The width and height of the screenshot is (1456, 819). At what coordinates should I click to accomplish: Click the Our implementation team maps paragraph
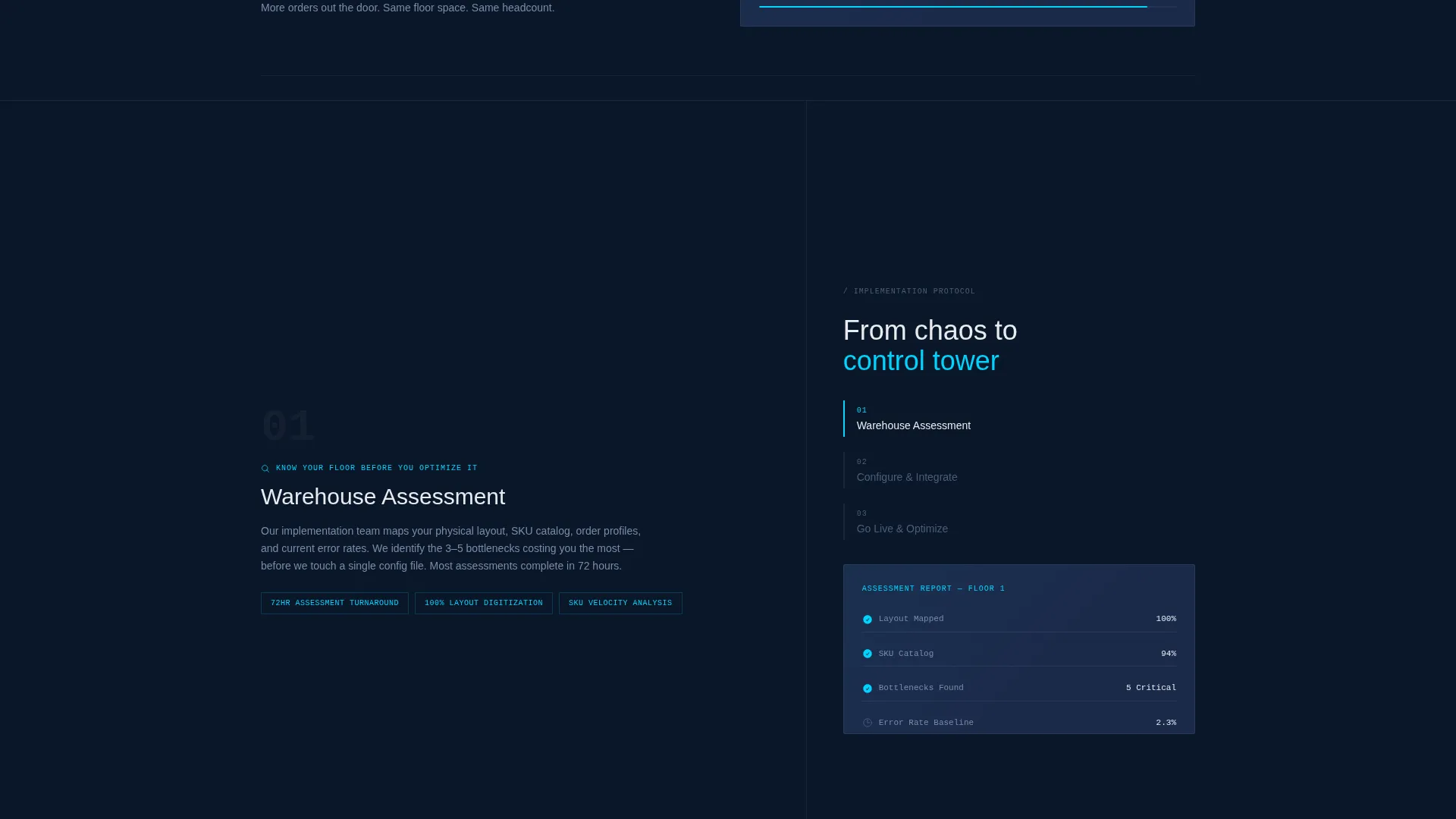click(x=451, y=548)
